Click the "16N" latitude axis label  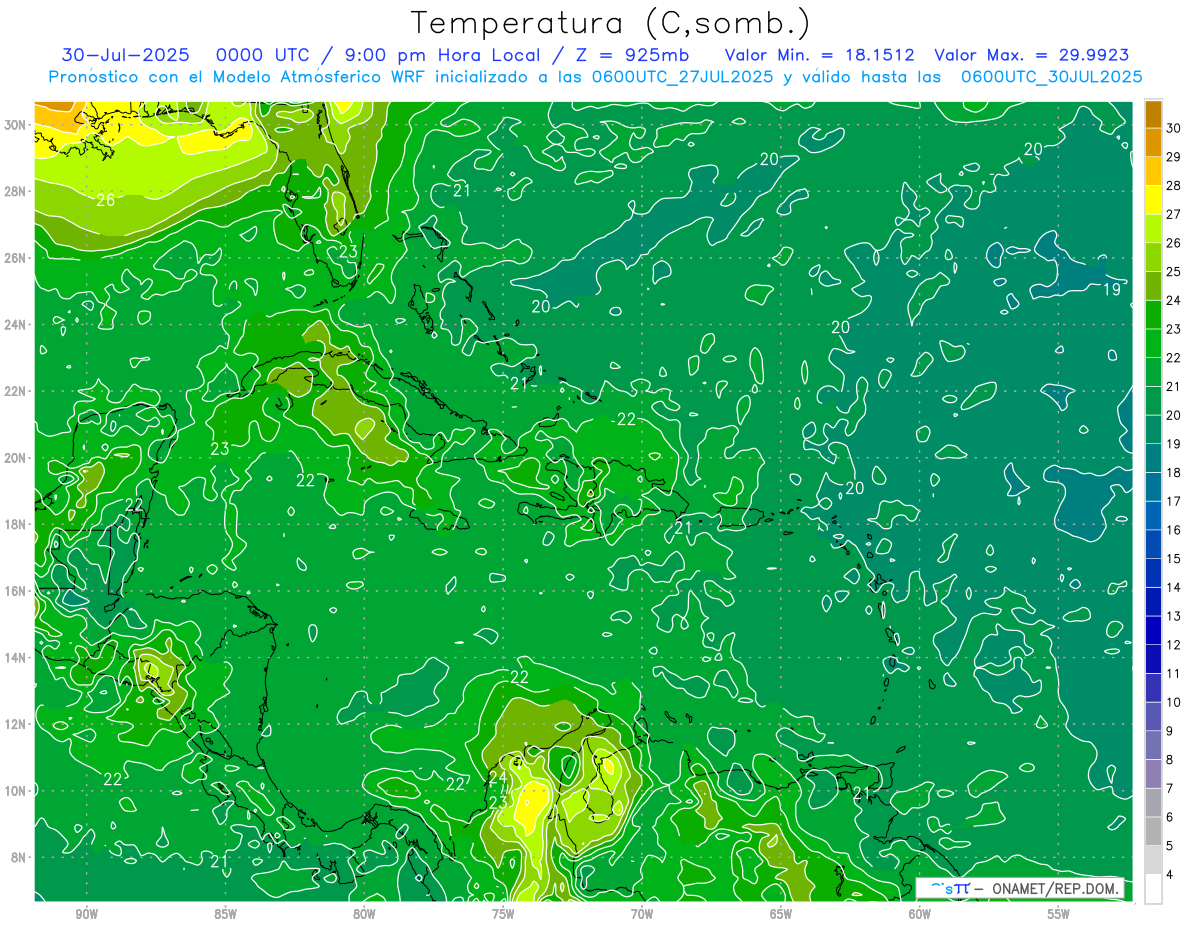pos(16,591)
